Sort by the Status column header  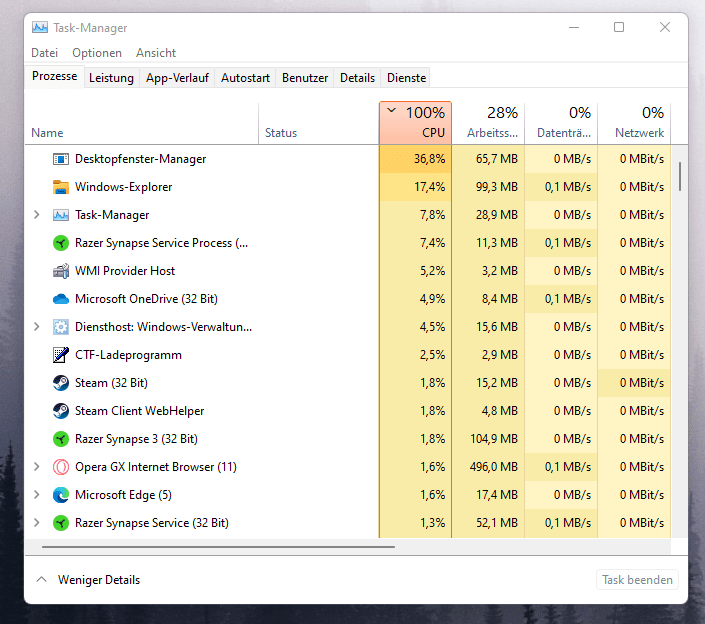(319, 124)
